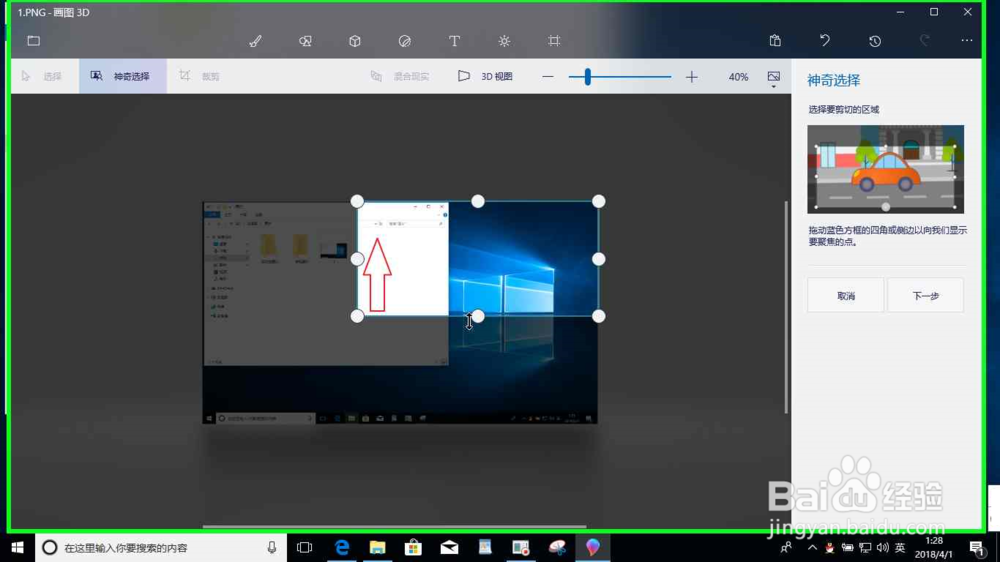Click the 40% zoom value

pyautogui.click(x=738, y=77)
